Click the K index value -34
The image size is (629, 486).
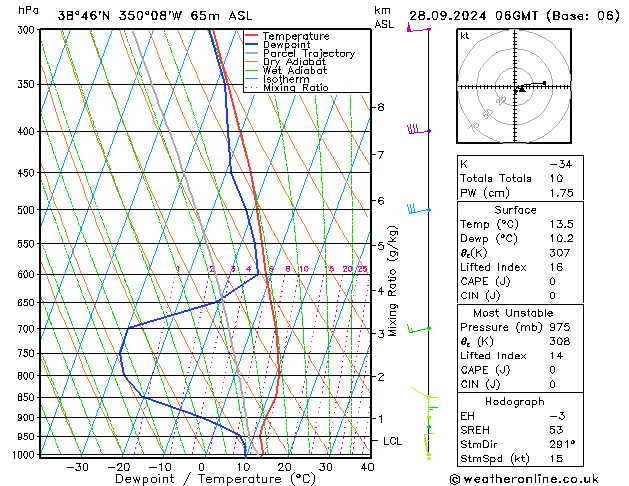(x=560, y=164)
